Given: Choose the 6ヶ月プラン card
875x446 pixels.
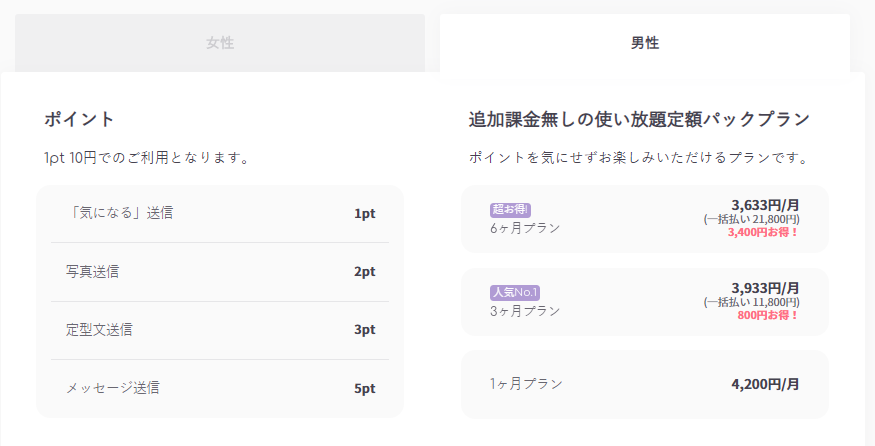Looking at the screenshot, I should (645, 219).
